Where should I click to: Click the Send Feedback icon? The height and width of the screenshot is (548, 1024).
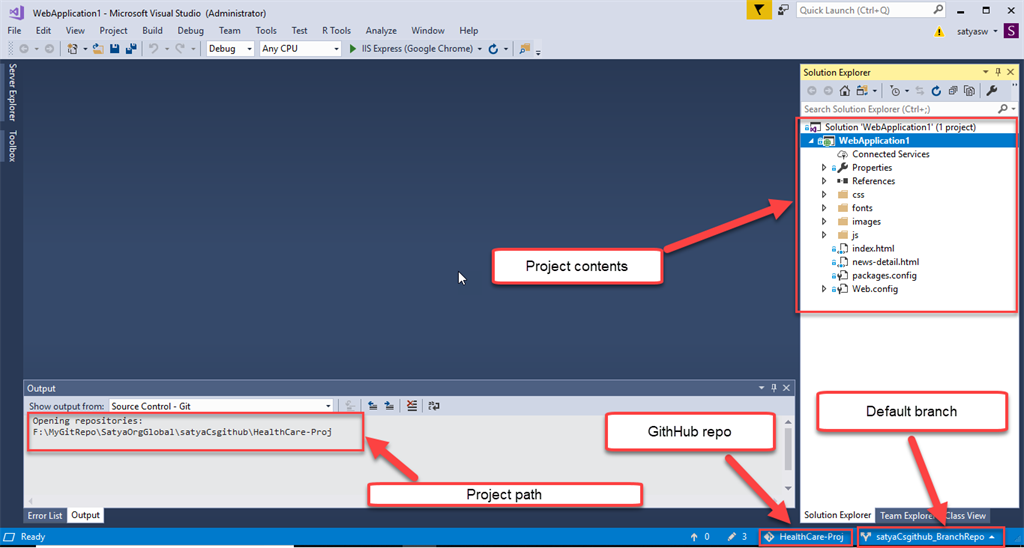783,10
